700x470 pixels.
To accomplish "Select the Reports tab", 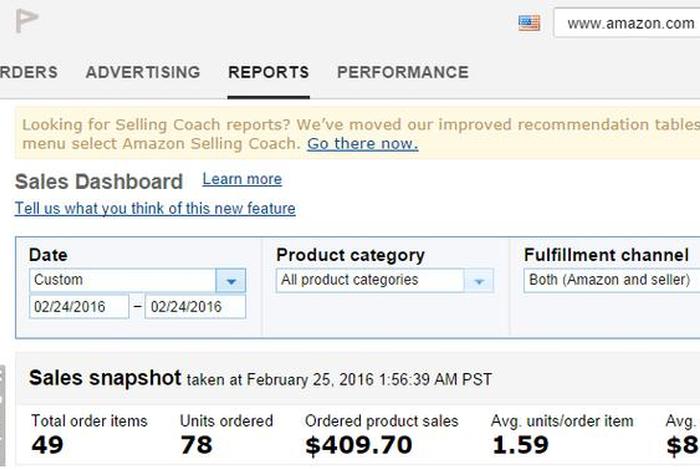I will (268, 72).
